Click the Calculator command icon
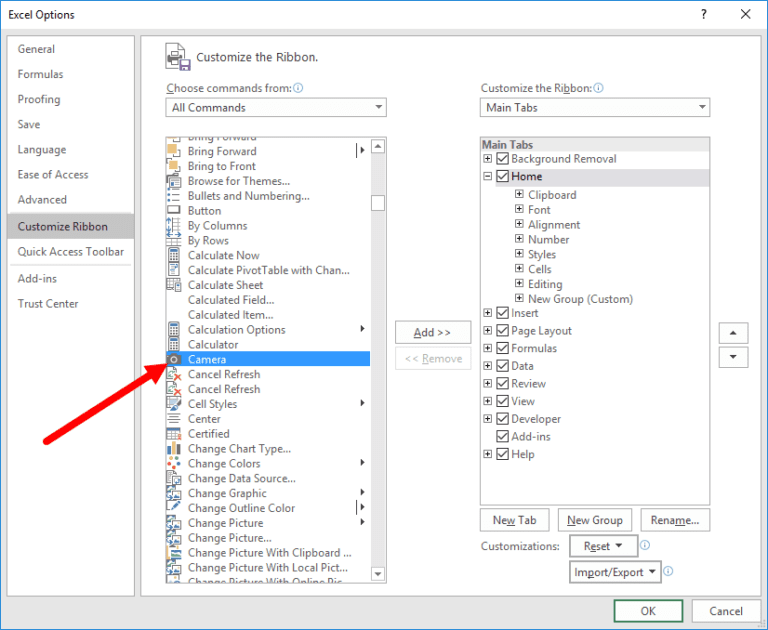Viewport: 768px width, 630px height. tap(174, 344)
